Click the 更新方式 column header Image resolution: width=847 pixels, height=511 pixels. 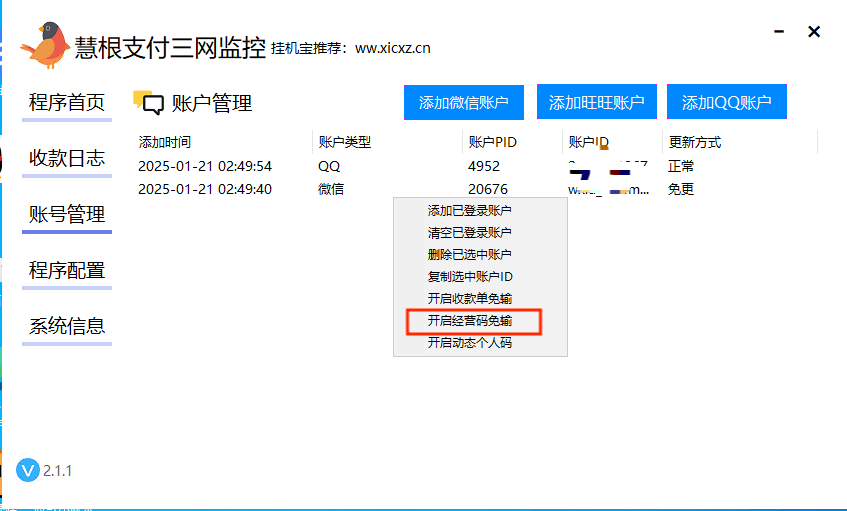pos(740,142)
